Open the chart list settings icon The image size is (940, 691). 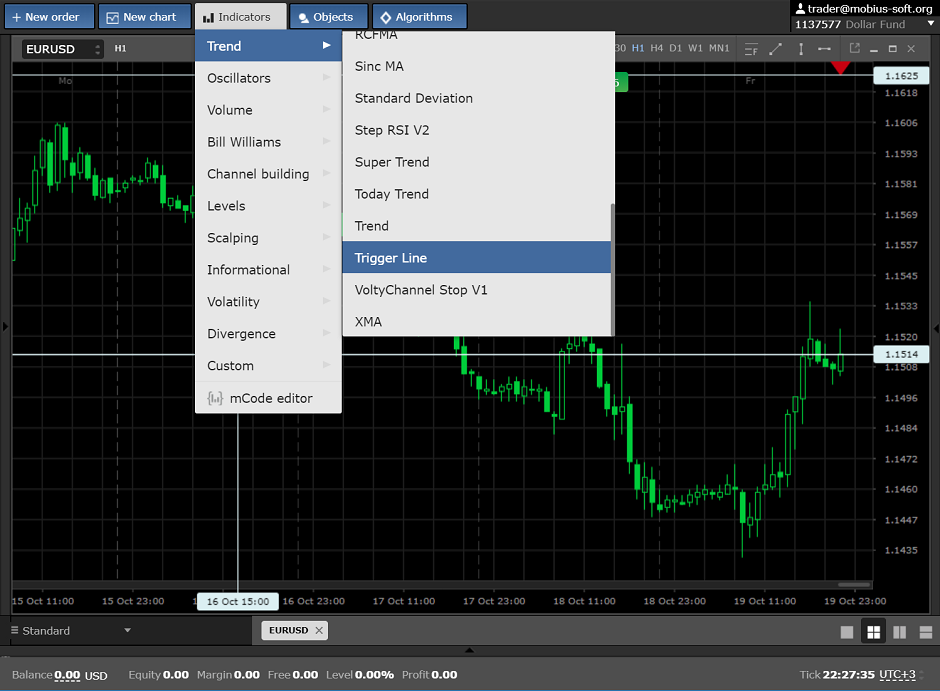point(751,49)
